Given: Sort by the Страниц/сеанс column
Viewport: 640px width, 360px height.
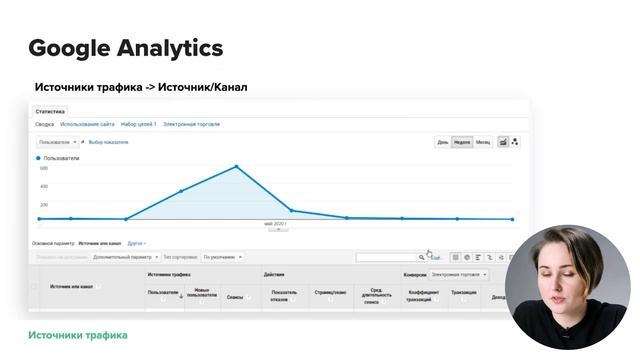Looking at the screenshot, I should point(330,292).
